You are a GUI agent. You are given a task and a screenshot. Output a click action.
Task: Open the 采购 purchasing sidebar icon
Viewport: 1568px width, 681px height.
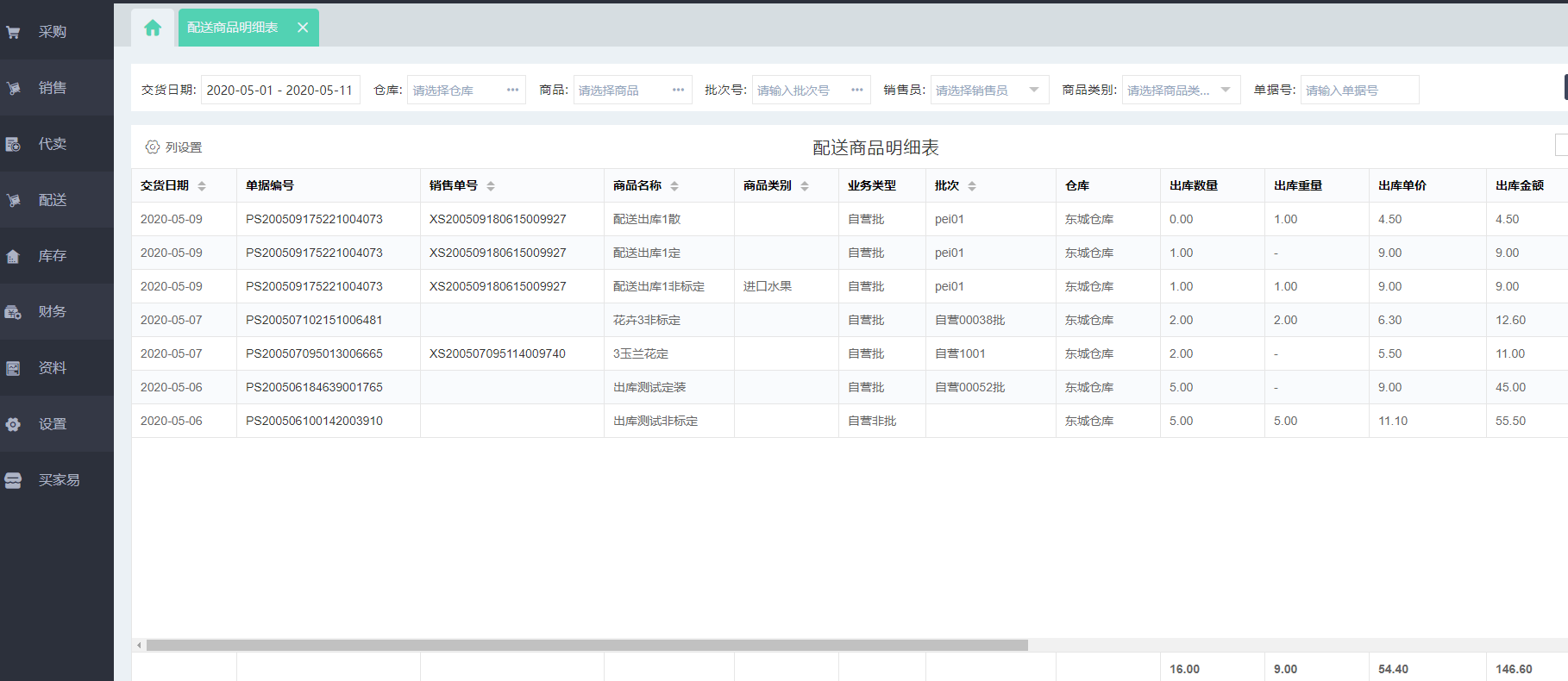coord(13,32)
